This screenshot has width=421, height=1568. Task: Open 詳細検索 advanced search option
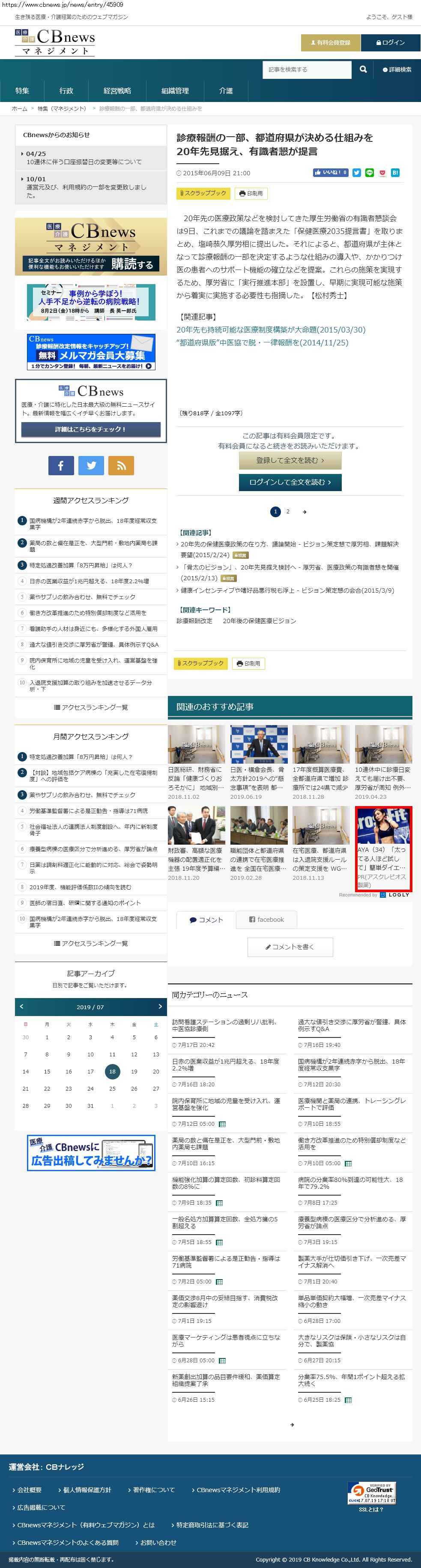(397, 70)
